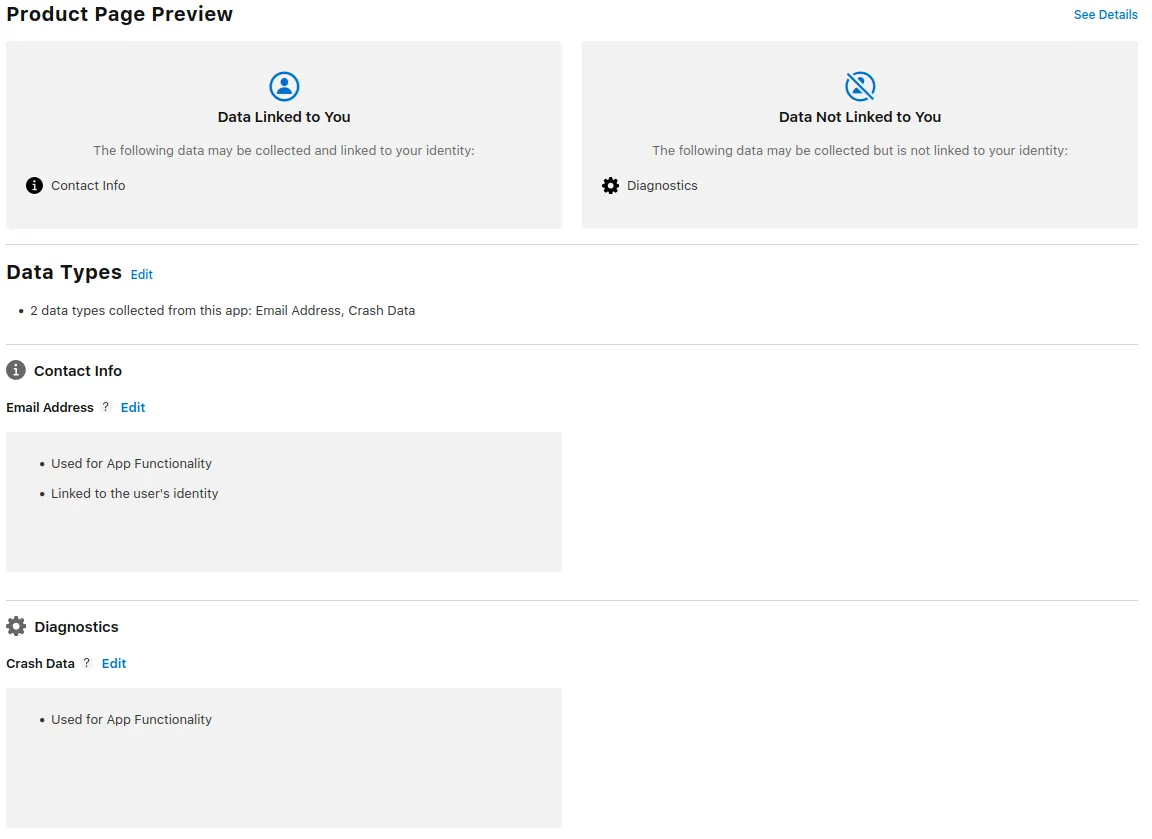
Task: Click the Data Linked to You person icon
Action: (284, 85)
